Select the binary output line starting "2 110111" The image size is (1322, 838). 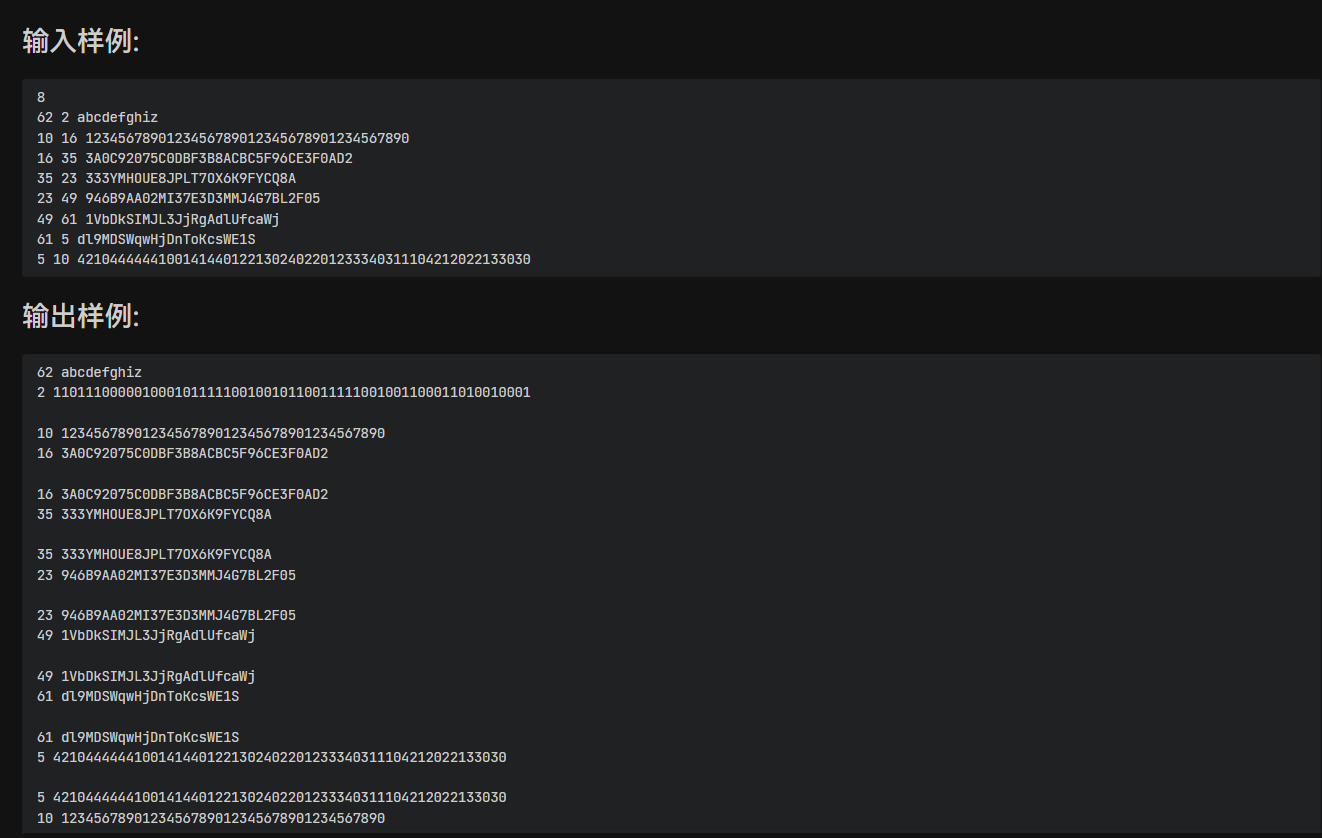point(284,392)
